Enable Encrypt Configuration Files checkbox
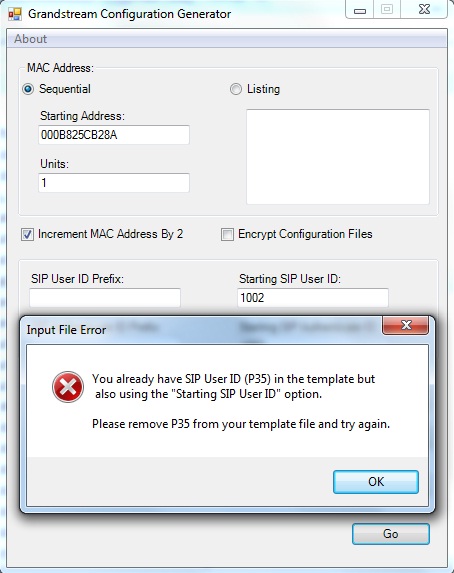454x573 pixels. pyautogui.click(x=227, y=234)
